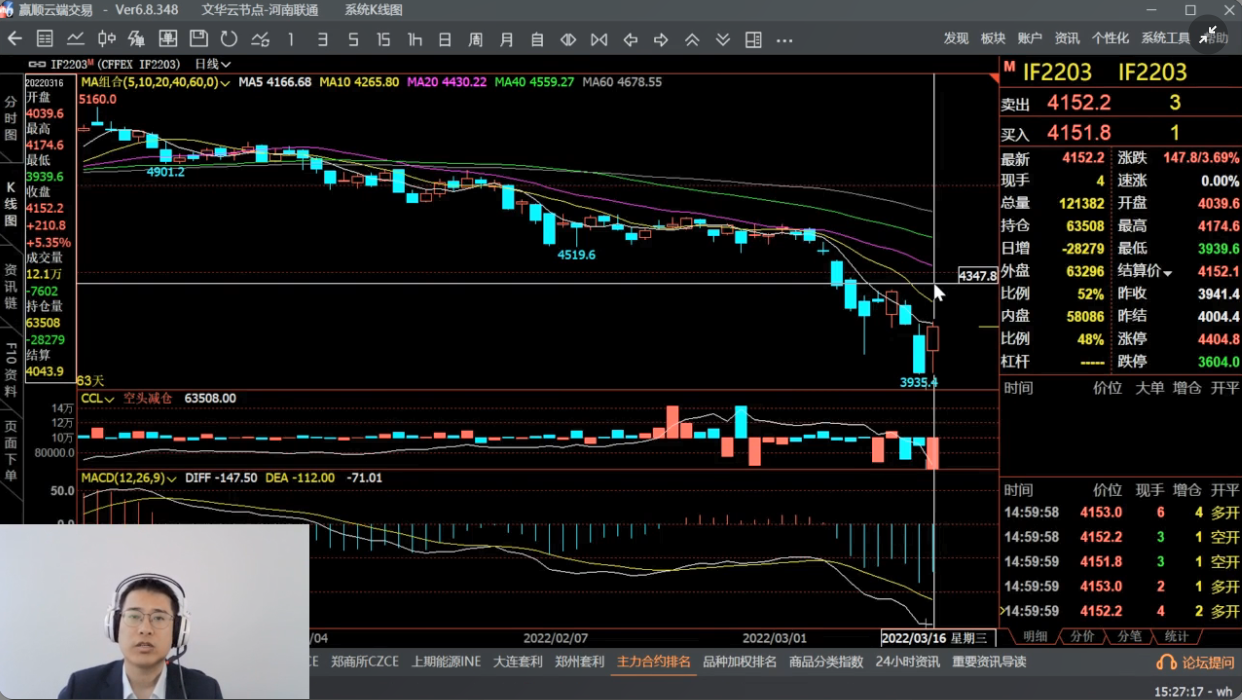This screenshot has height=700, width=1242.
Task: Click the headset icon beside 论坛提问
Action: click(x=1166, y=662)
